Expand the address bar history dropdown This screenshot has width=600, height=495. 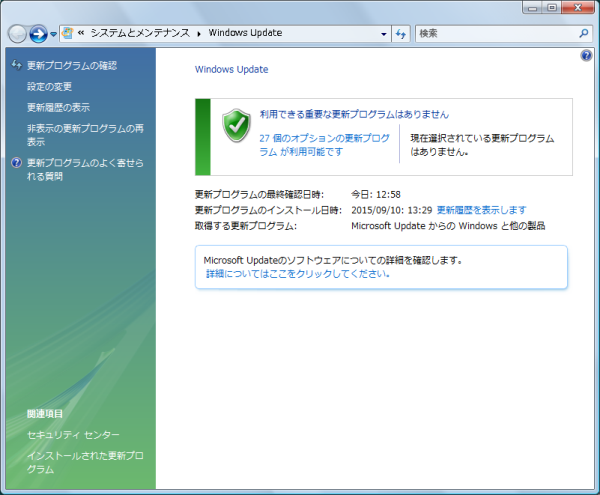(x=383, y=34)
